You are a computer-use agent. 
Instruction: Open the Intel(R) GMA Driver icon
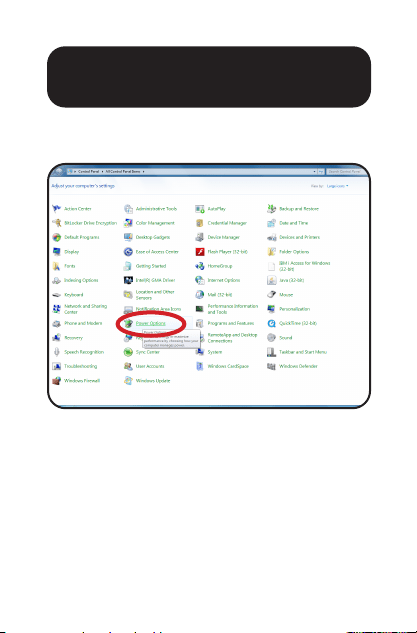point(128,280)
